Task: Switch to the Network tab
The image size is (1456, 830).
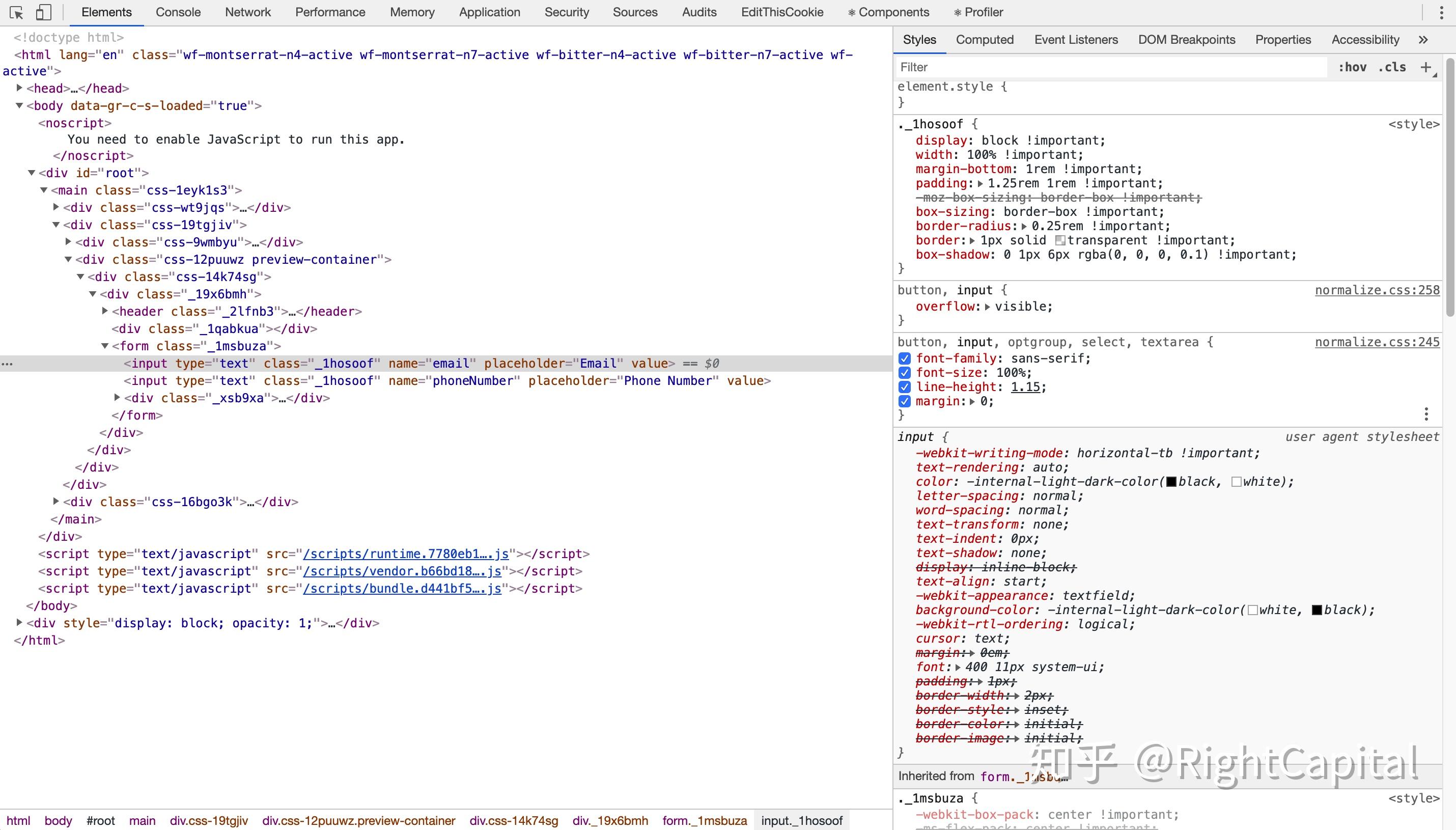Action: (x=247, y=13)
